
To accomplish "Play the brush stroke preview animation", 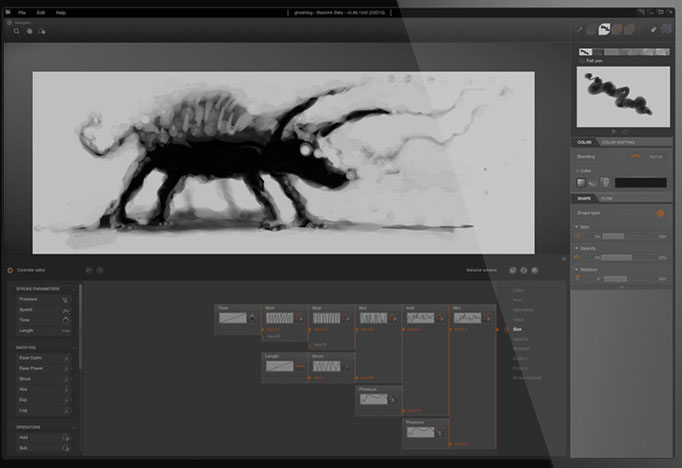I will [x=614, y=131].
